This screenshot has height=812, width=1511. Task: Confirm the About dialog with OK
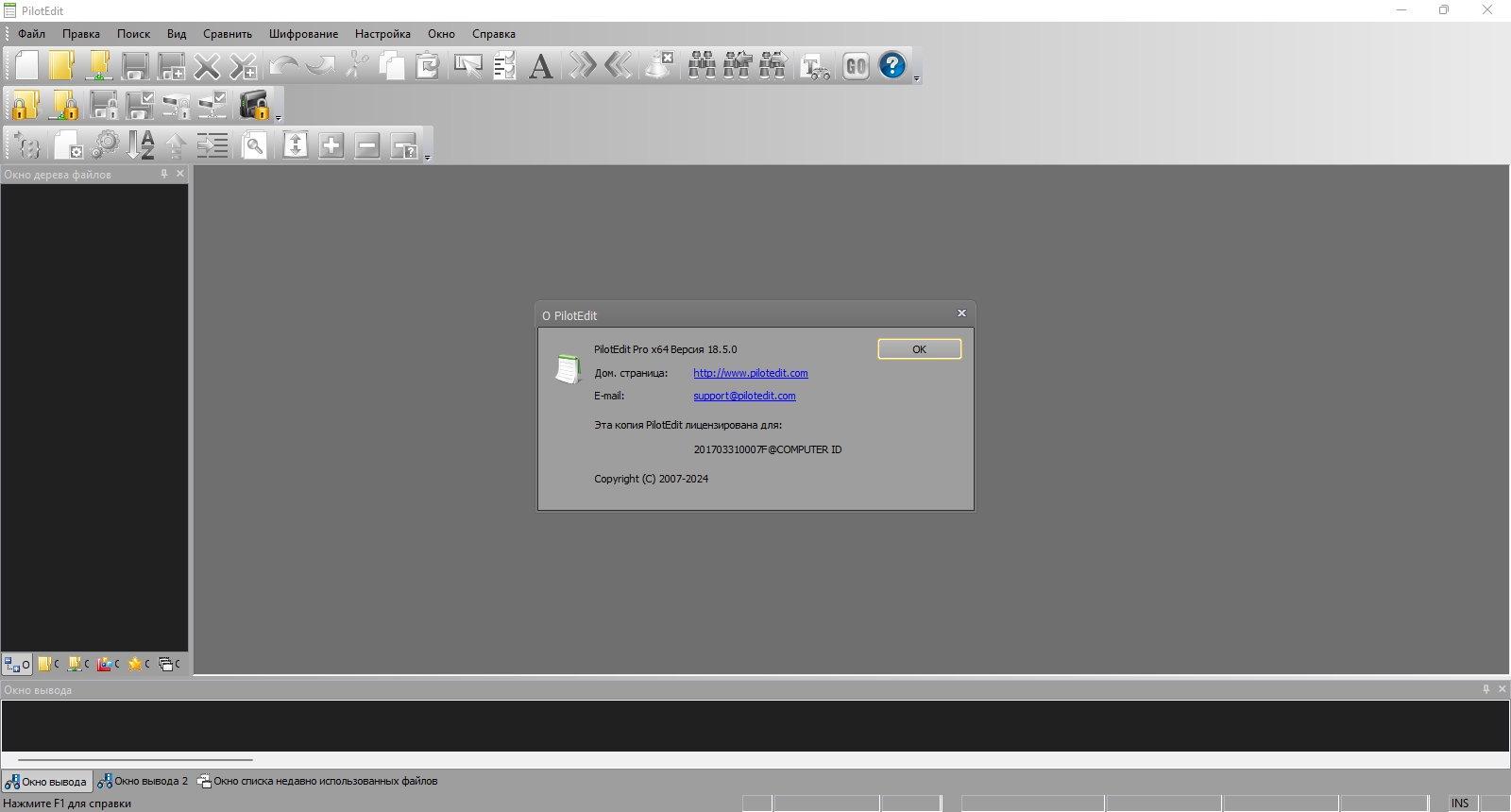919,349
